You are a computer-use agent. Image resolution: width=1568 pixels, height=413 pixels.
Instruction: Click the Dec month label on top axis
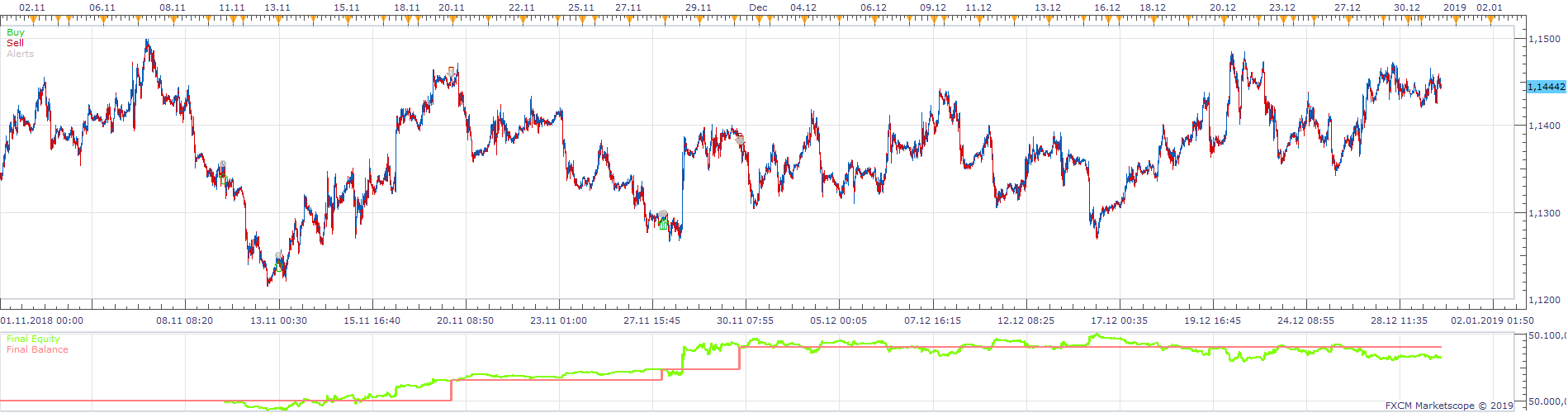758,7
